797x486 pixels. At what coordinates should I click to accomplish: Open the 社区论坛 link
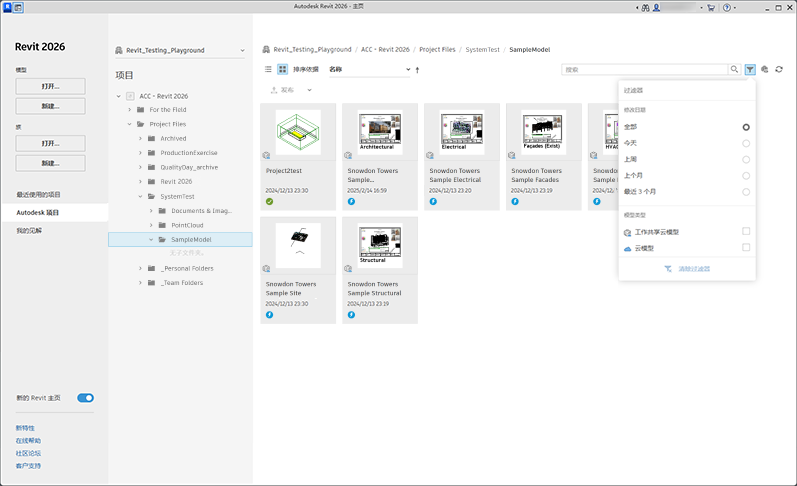click(28, 453)
